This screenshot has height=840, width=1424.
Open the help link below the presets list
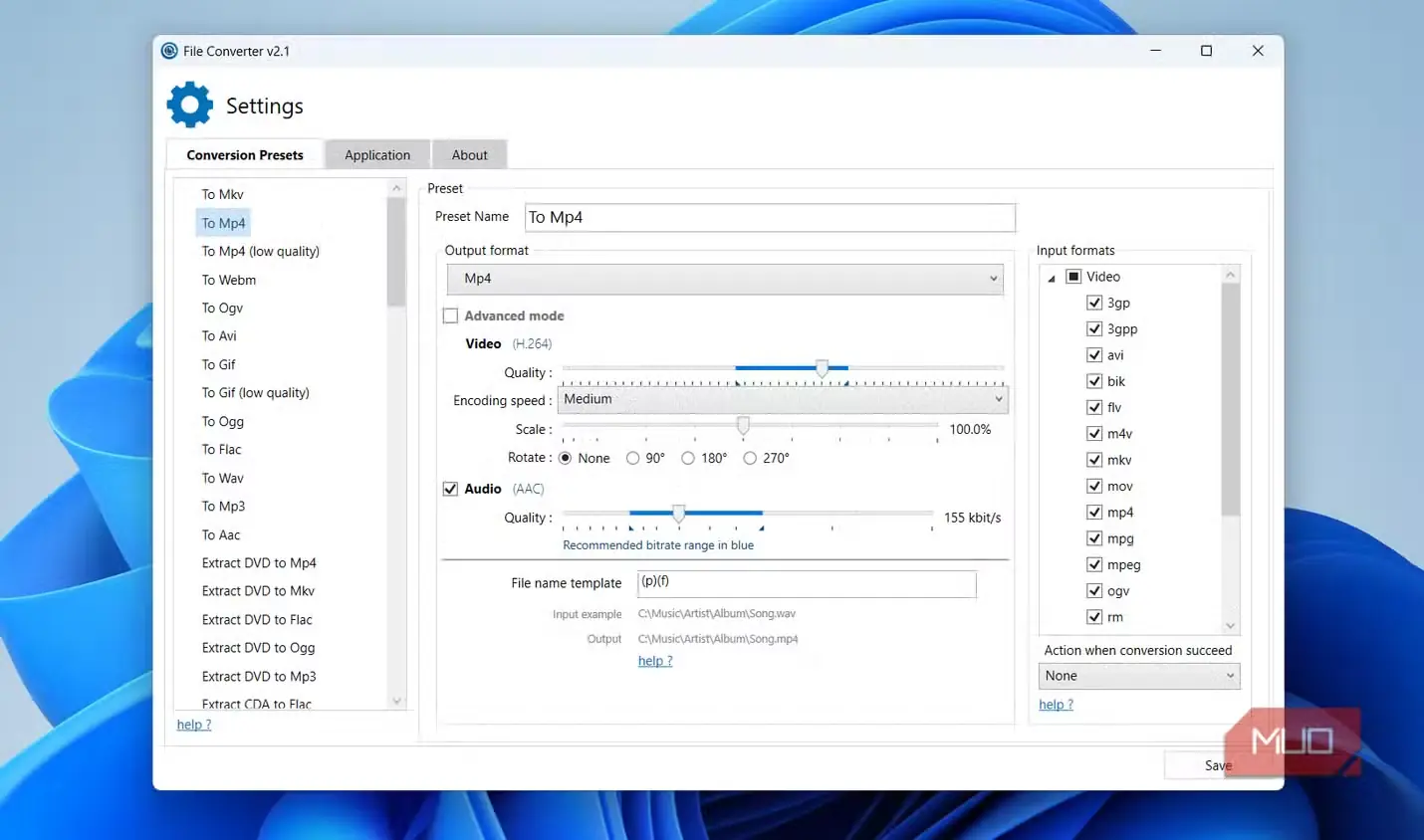tap(194, 725)
